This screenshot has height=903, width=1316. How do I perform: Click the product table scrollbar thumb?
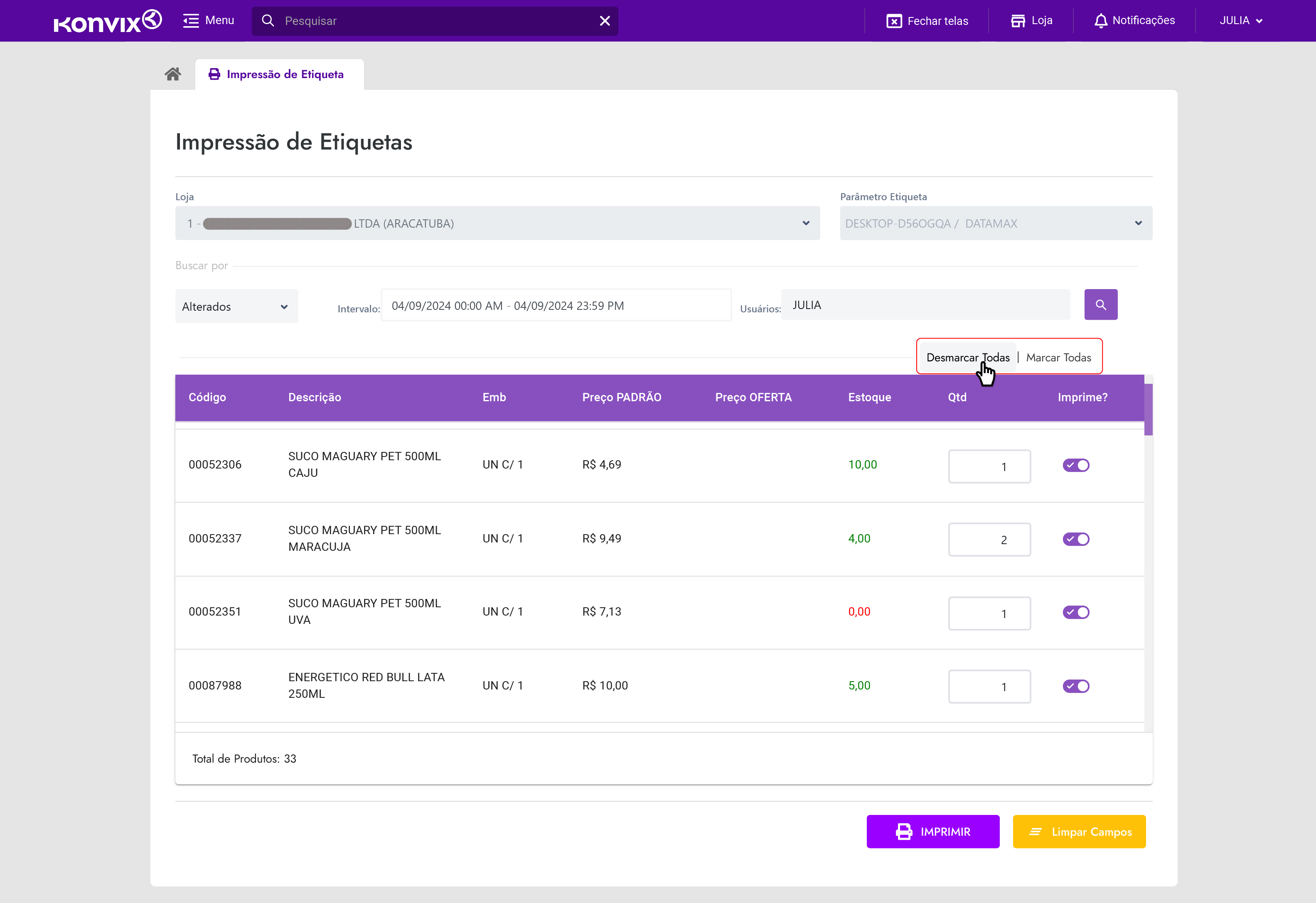[x=1148, y=409]
